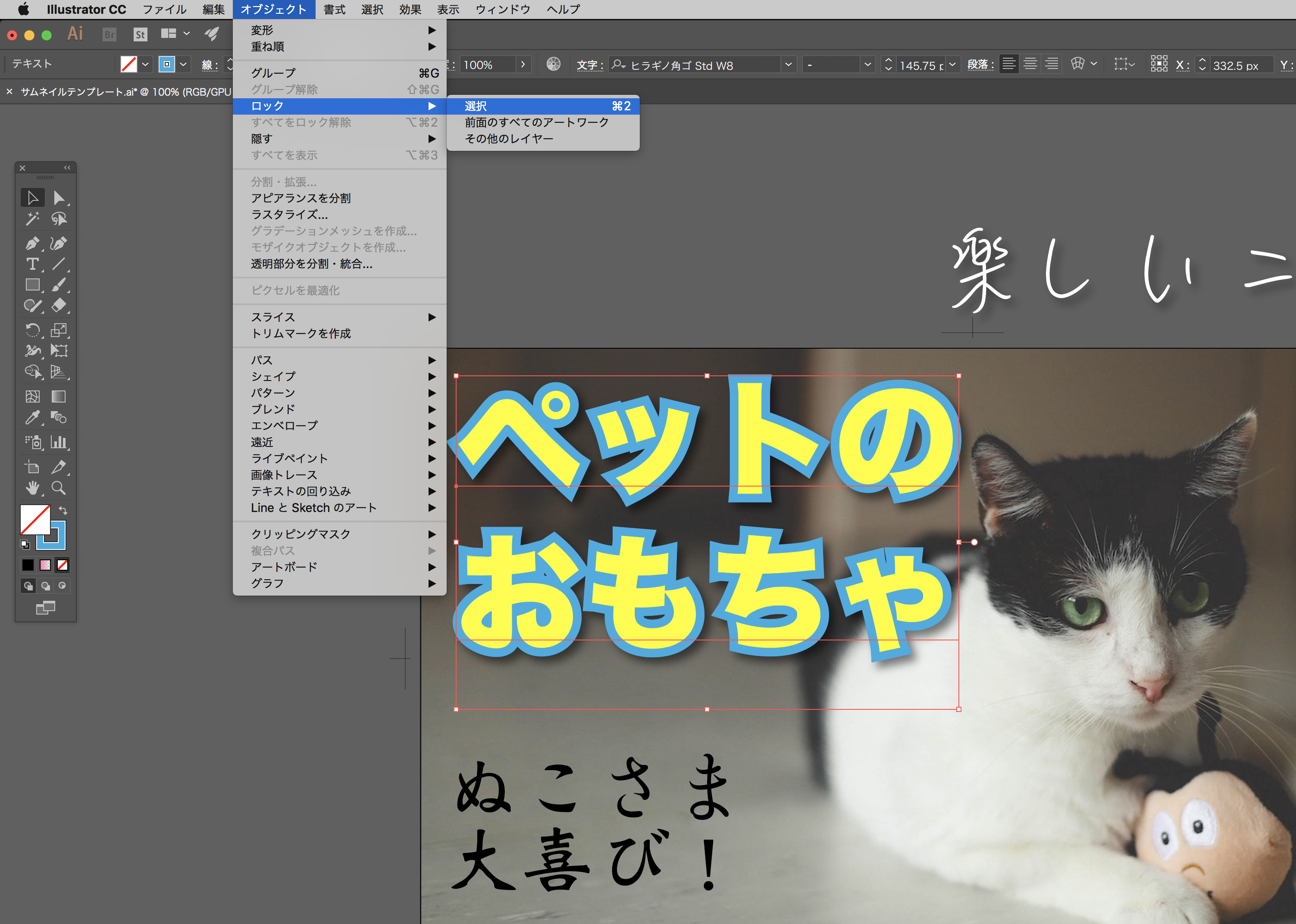Select the Eraser tool

pos(59,306)
